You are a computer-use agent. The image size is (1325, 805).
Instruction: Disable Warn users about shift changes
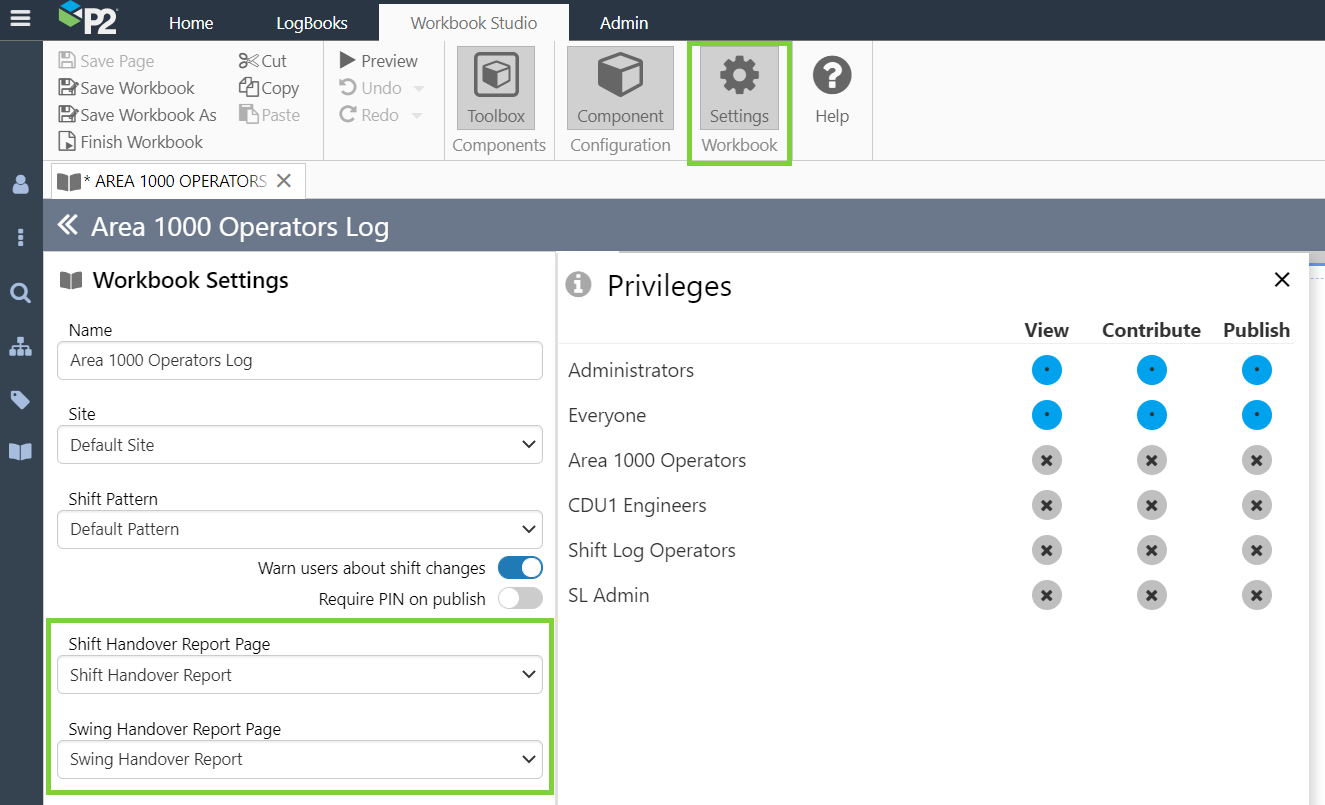pos(520,568)
